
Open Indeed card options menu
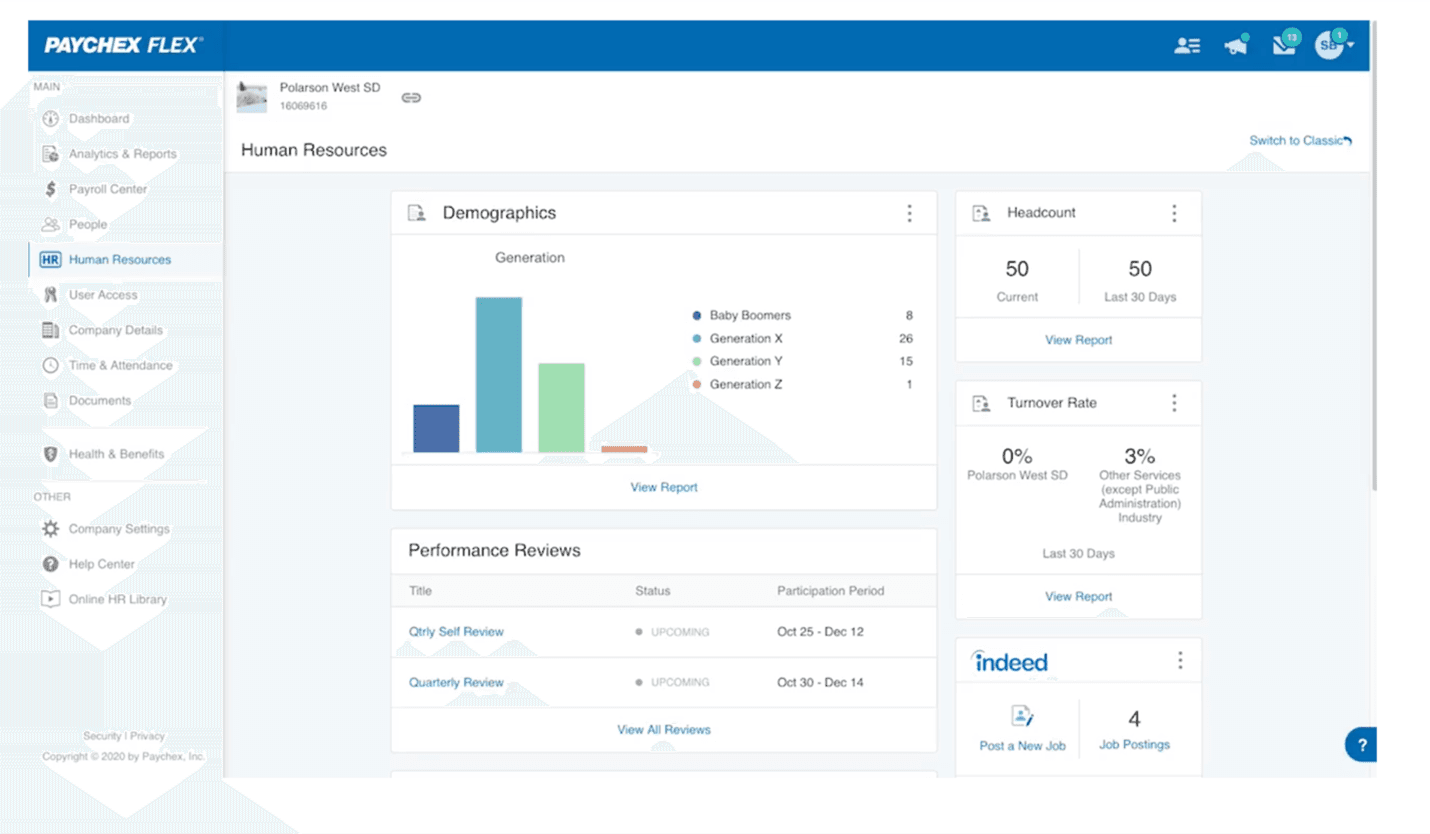click(1180, 660)
